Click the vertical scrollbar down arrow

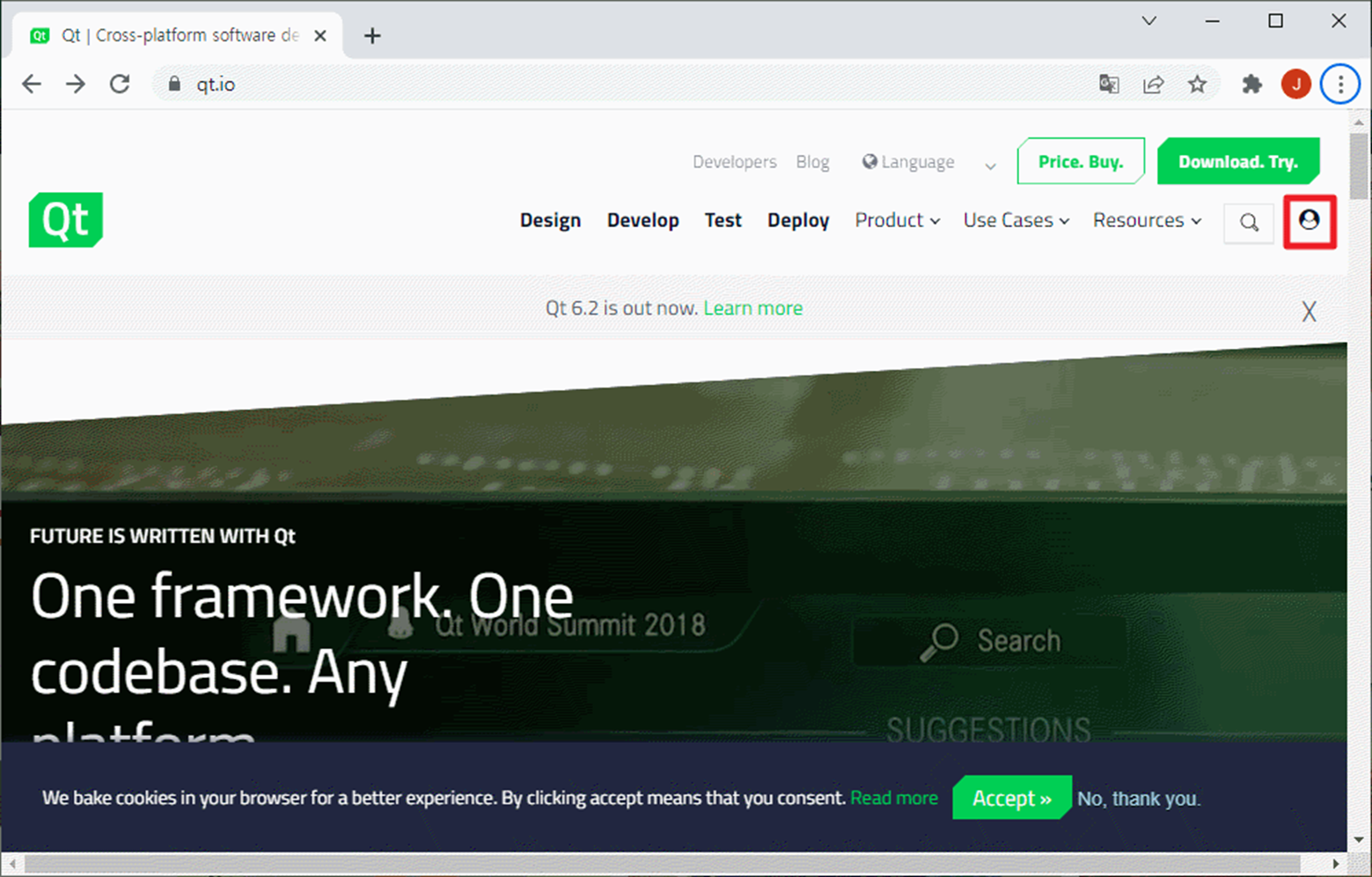1359,840
